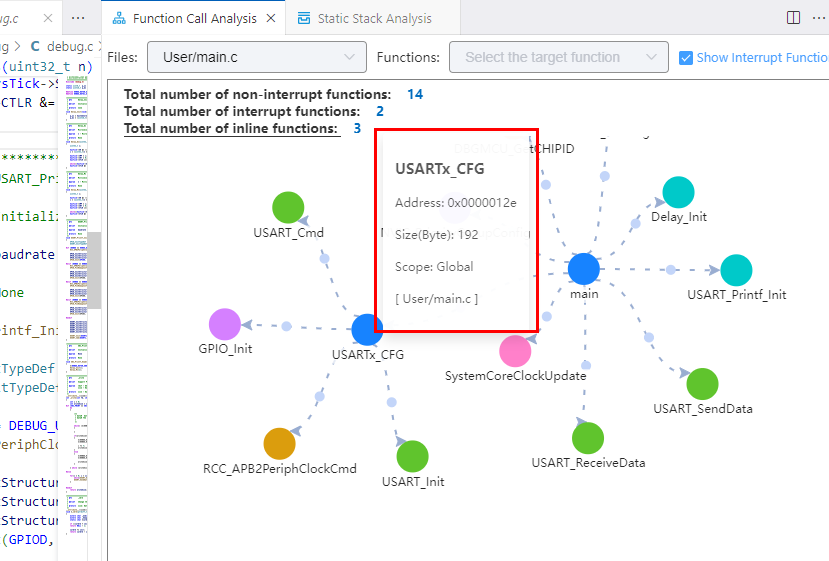Open the Files dropdown showing User/main.c

click(x=257, y=57)
